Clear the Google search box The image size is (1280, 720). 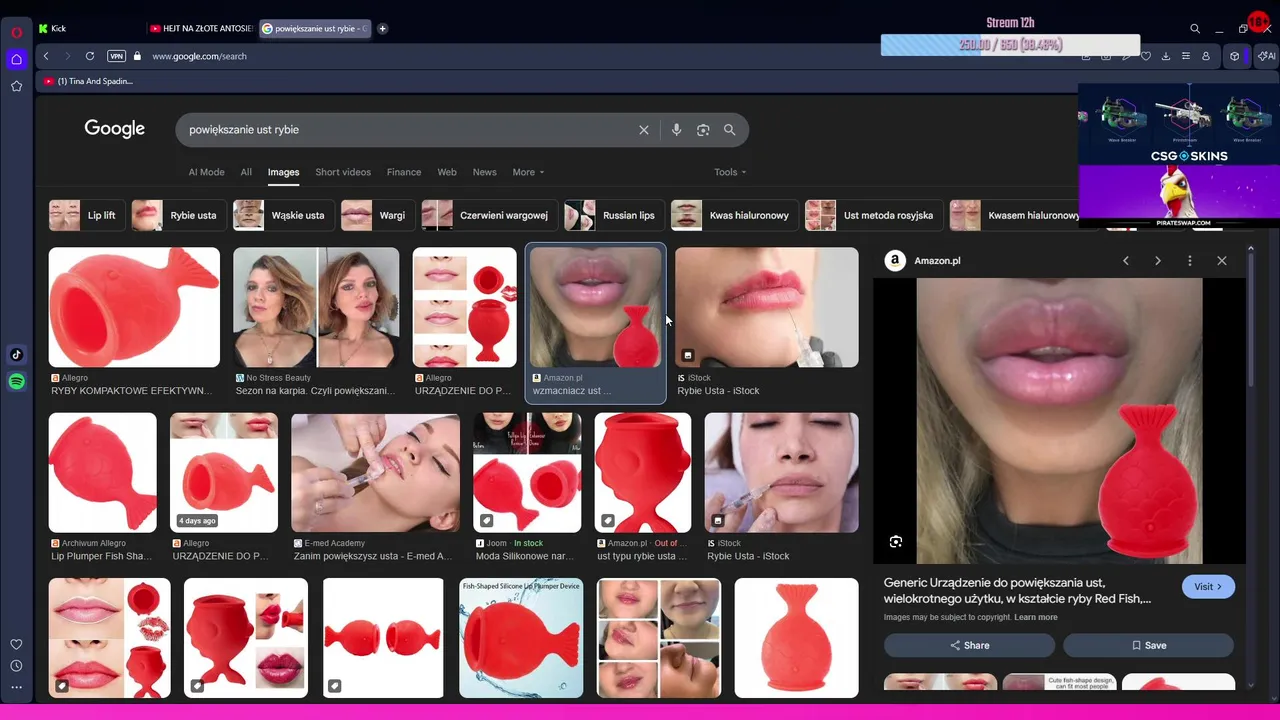[644, 130]
